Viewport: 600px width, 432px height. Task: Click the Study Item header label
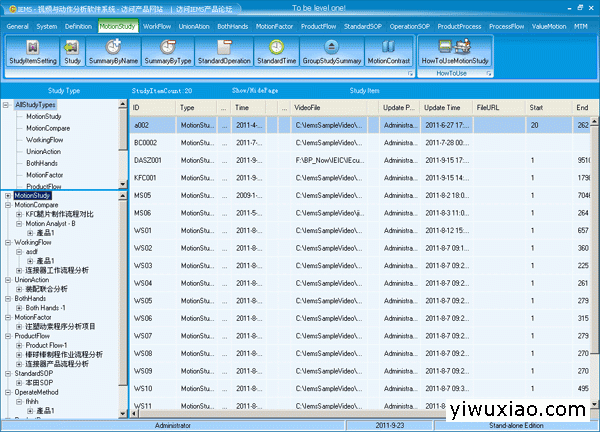coord(364,91)
